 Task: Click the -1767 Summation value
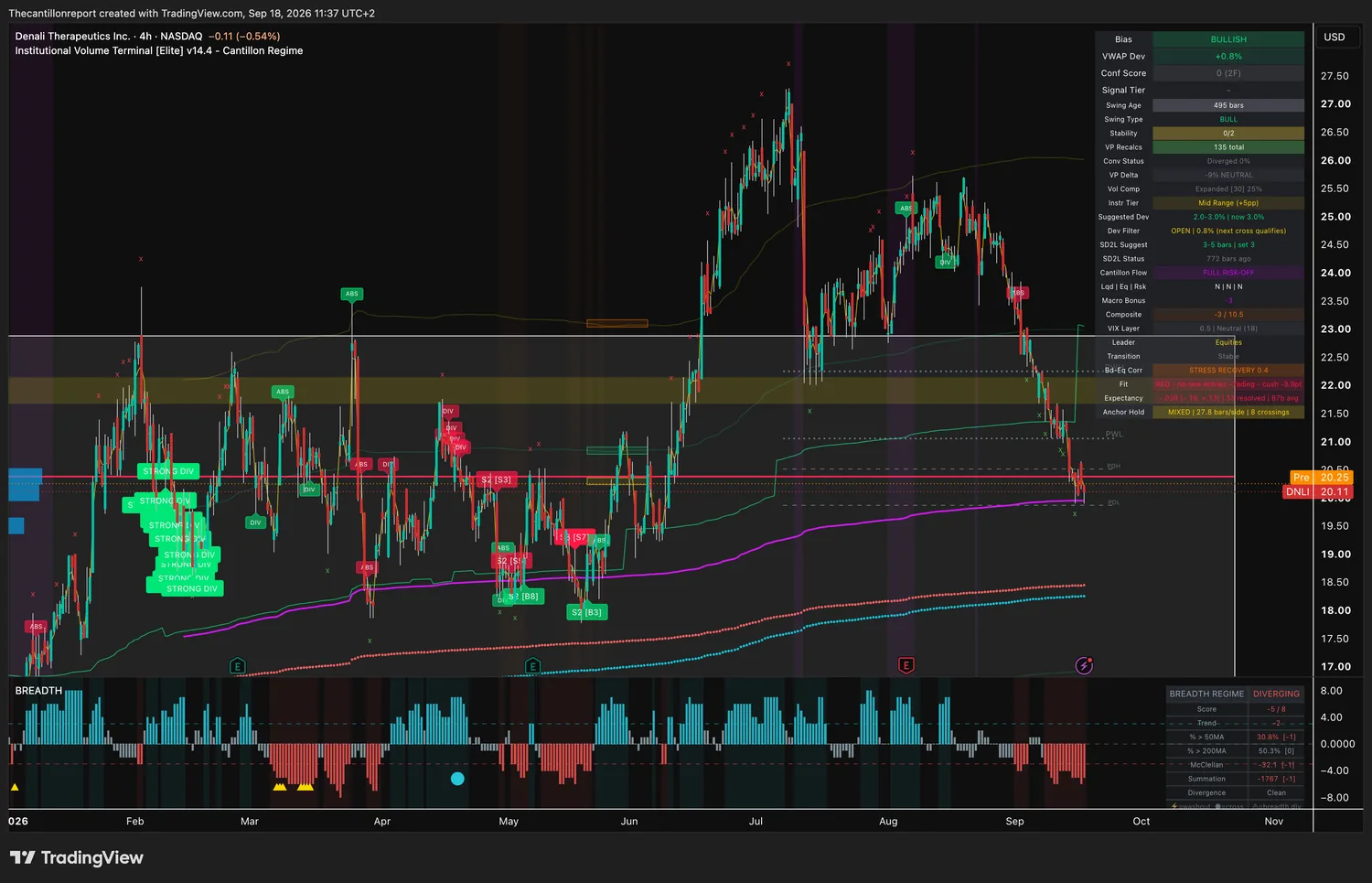pos(1276,779)
